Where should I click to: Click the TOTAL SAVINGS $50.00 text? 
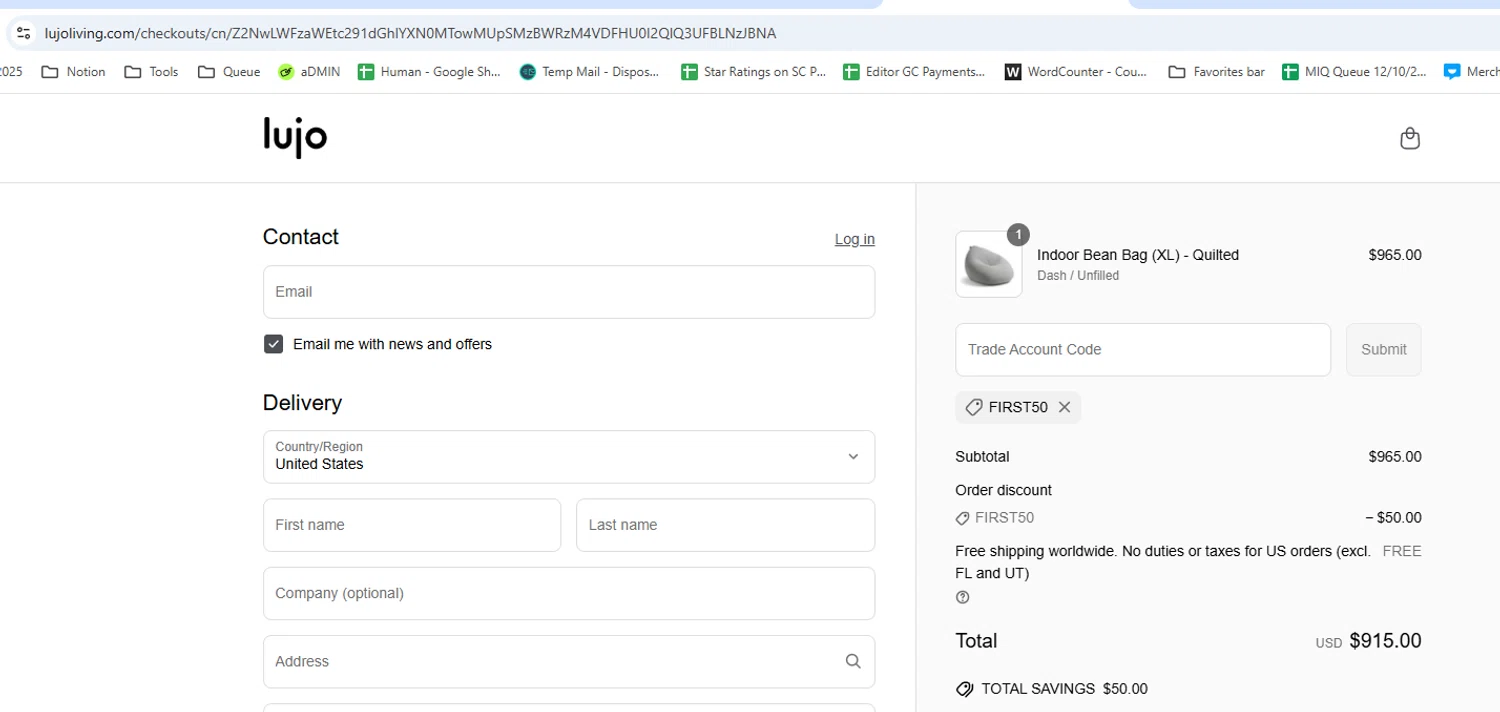pos(1064,689)
